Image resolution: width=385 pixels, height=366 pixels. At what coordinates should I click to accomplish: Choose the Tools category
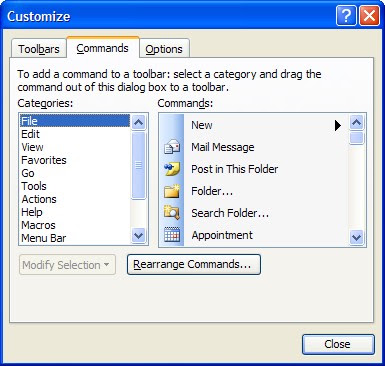coord(75,186)
